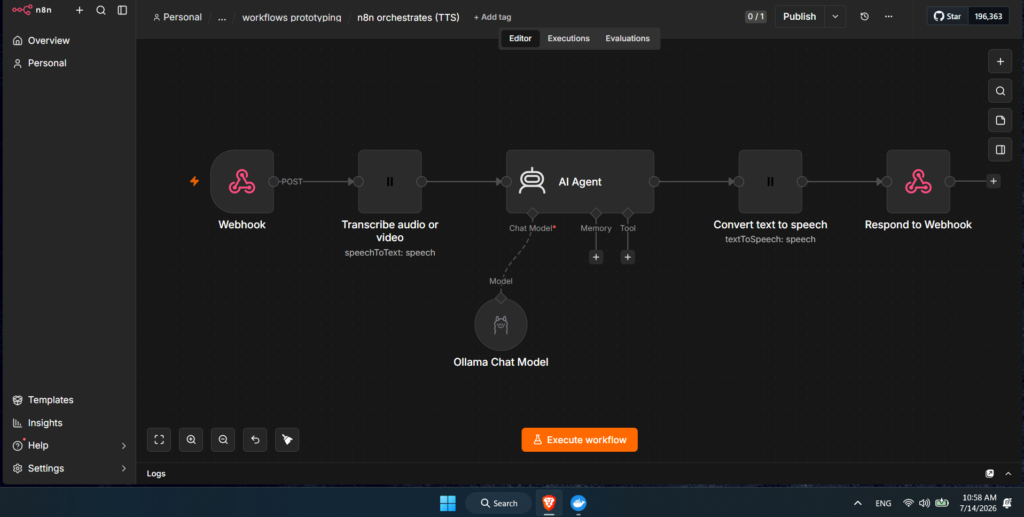Zoom in on the canvas
This screenshot has width=1024, height=517.
(x=191, y=440)
